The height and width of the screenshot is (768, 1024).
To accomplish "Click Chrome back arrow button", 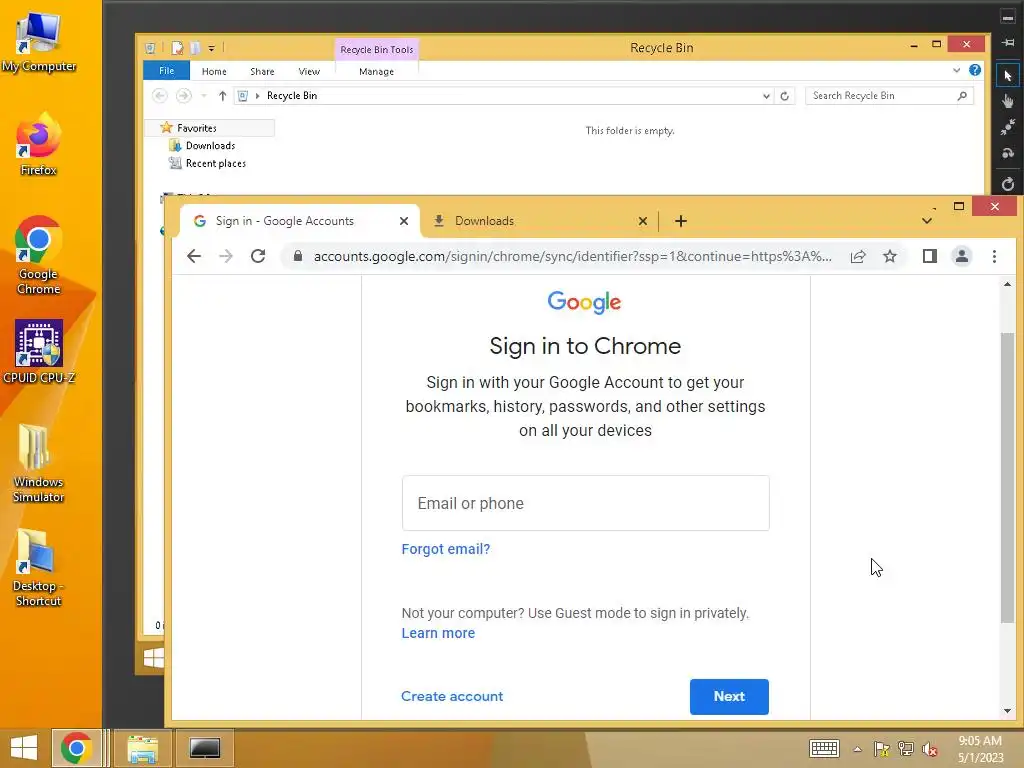I will pyautogui.click(x=194, y=256).
